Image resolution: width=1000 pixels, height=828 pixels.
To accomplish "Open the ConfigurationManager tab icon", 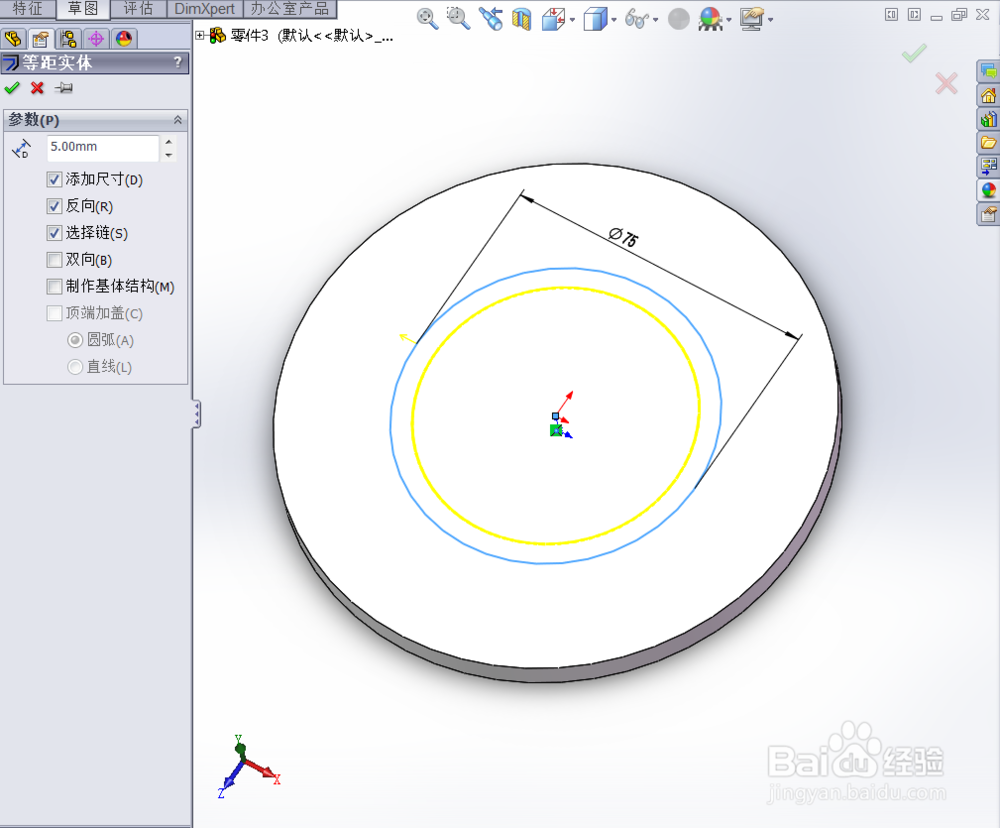I will pyautogui.click(x=68, y=39).
